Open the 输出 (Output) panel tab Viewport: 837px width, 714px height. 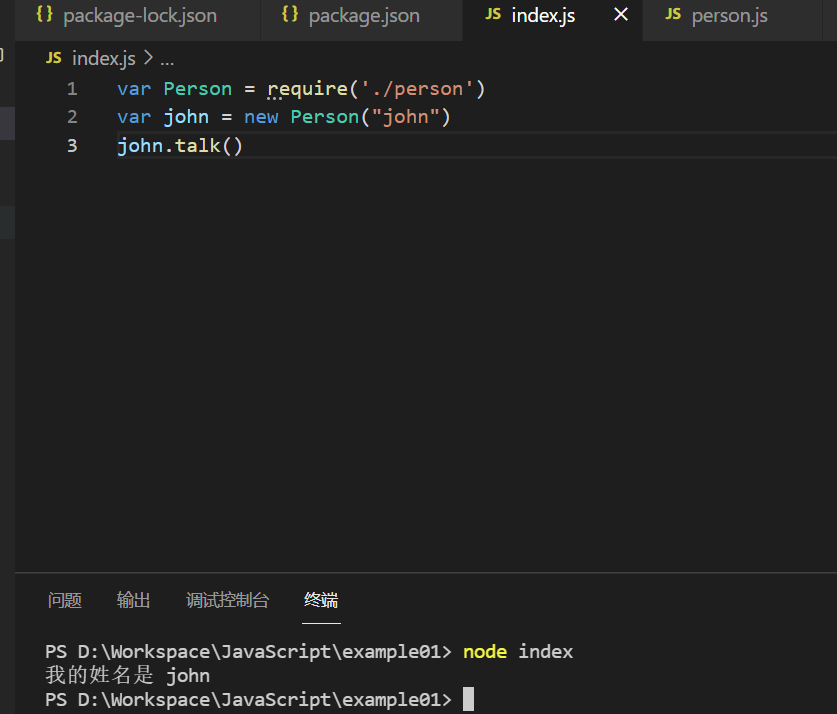coord(133,600)
